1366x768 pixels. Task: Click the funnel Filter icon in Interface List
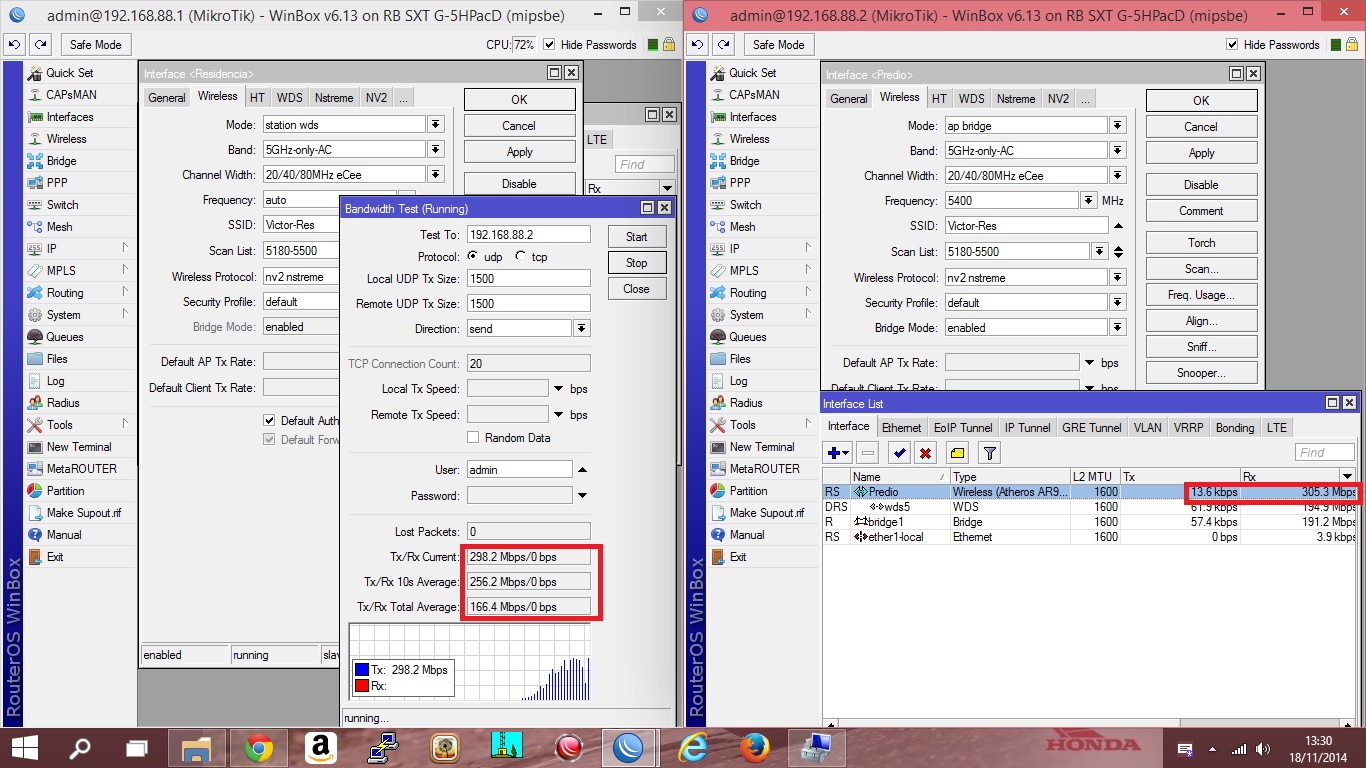click(x=989, y=453)
